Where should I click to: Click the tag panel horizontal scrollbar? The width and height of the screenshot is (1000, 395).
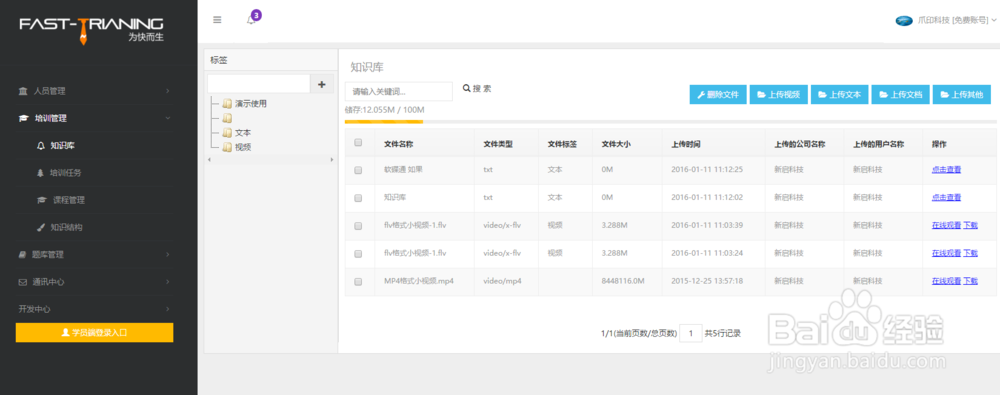click(270, 159)
